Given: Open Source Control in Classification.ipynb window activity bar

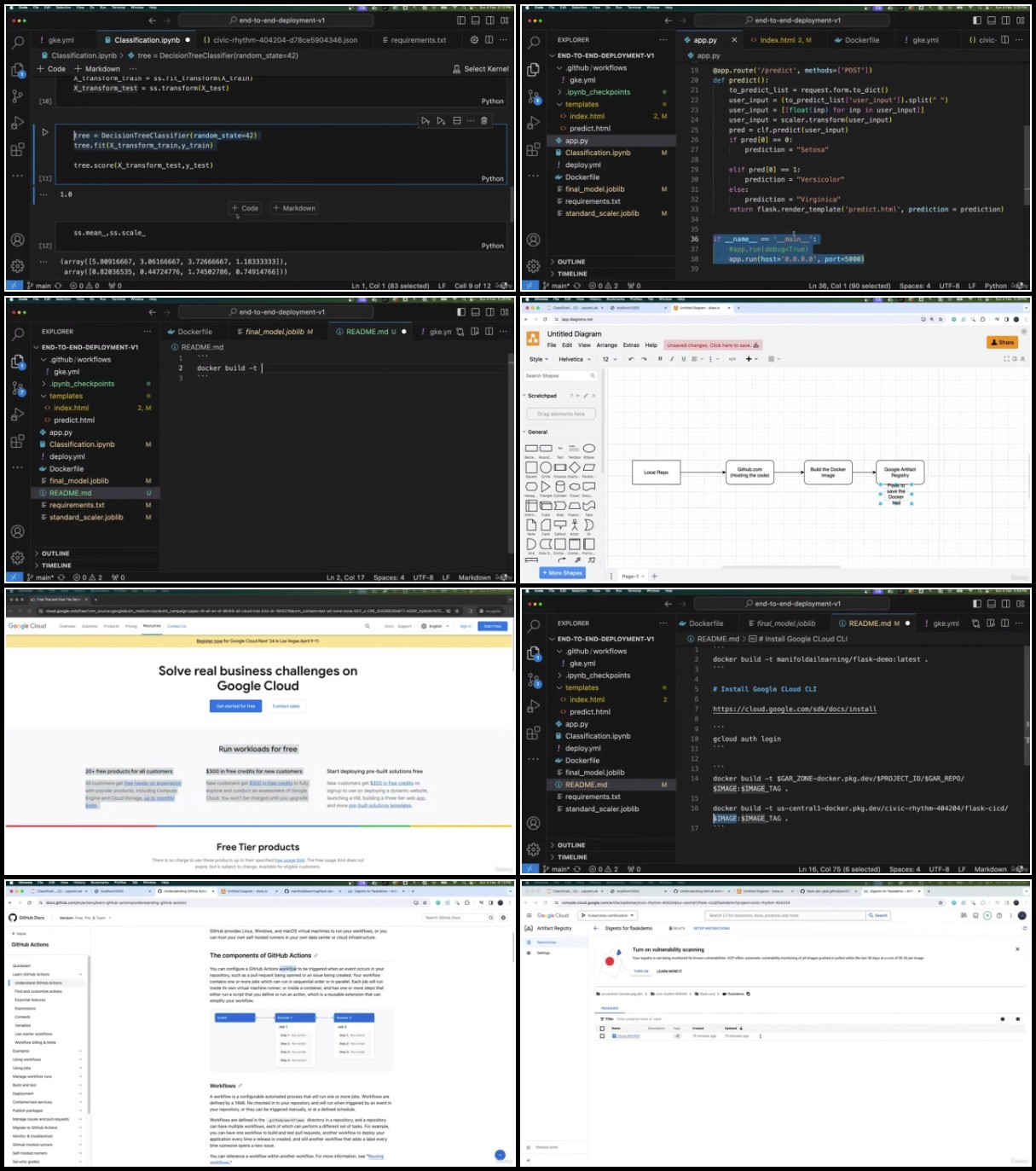Looking at the screenshot, I should click(17, 96).
